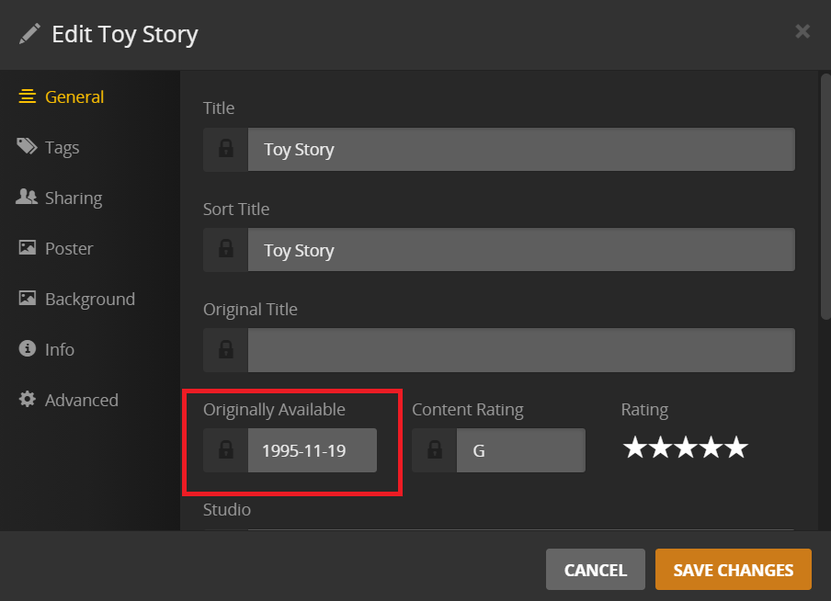Viewport: 831px width, 601px height.
Task: Open the Background section
Action: [76, 299]
